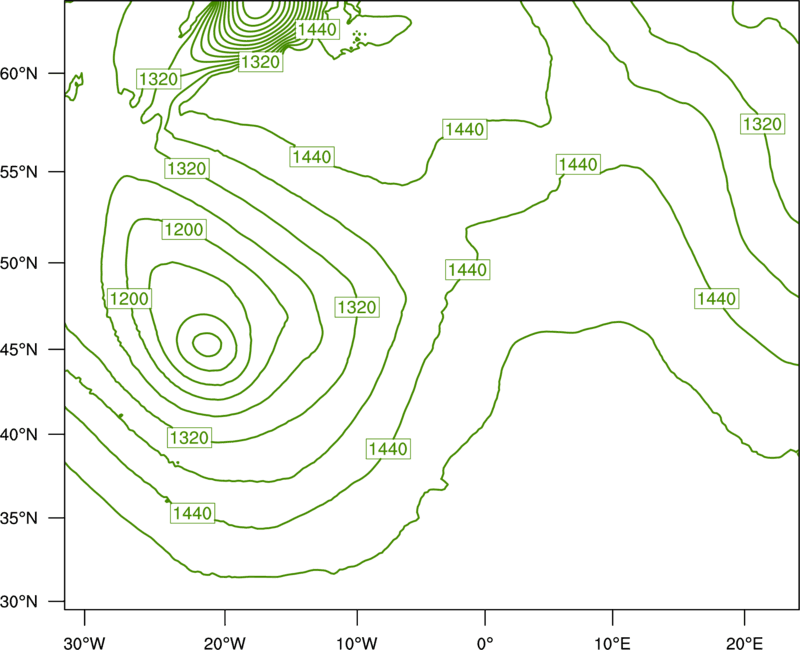Click the 55°N latitude axis label

(19, 172)
